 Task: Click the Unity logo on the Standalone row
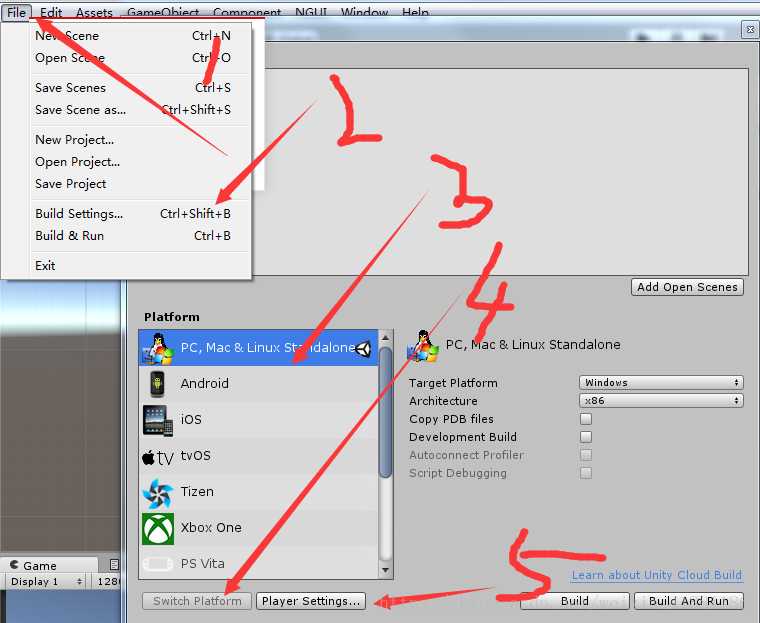coord(364,348)
